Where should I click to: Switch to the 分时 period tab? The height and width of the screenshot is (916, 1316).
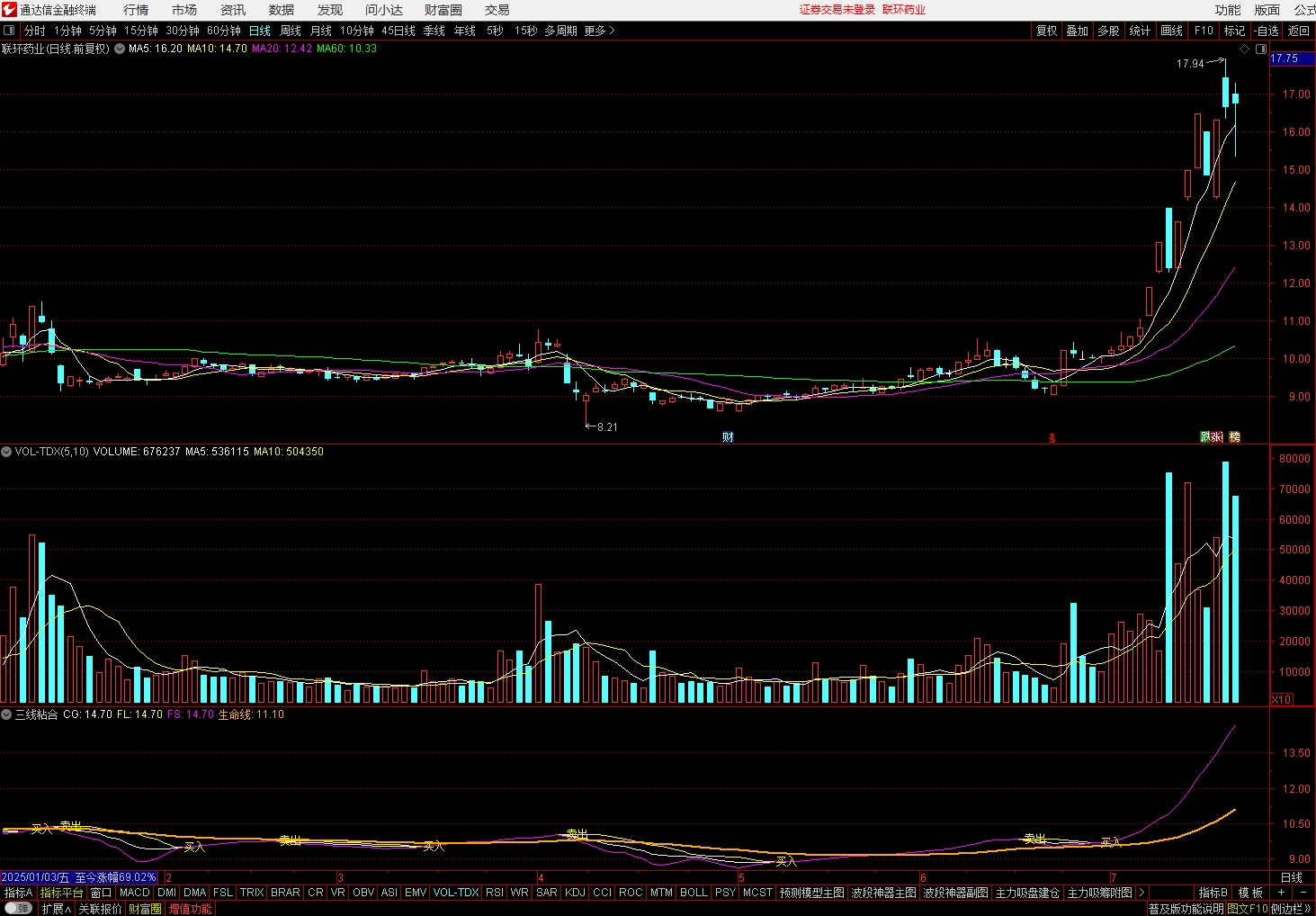pyautogui.click(x=34, y=31)
